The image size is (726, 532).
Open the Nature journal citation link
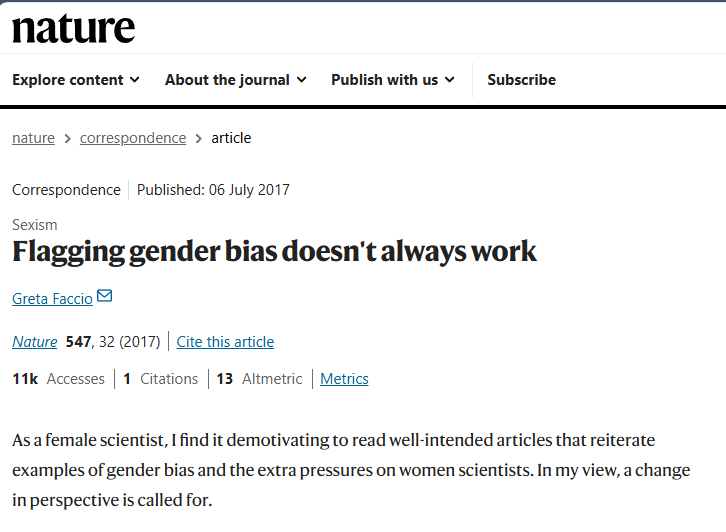point(34,342)
